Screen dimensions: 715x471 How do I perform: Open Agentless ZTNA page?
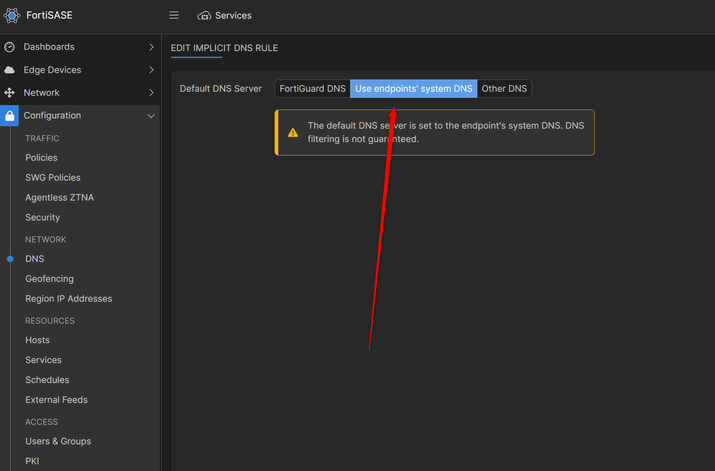tap(59, 198)
